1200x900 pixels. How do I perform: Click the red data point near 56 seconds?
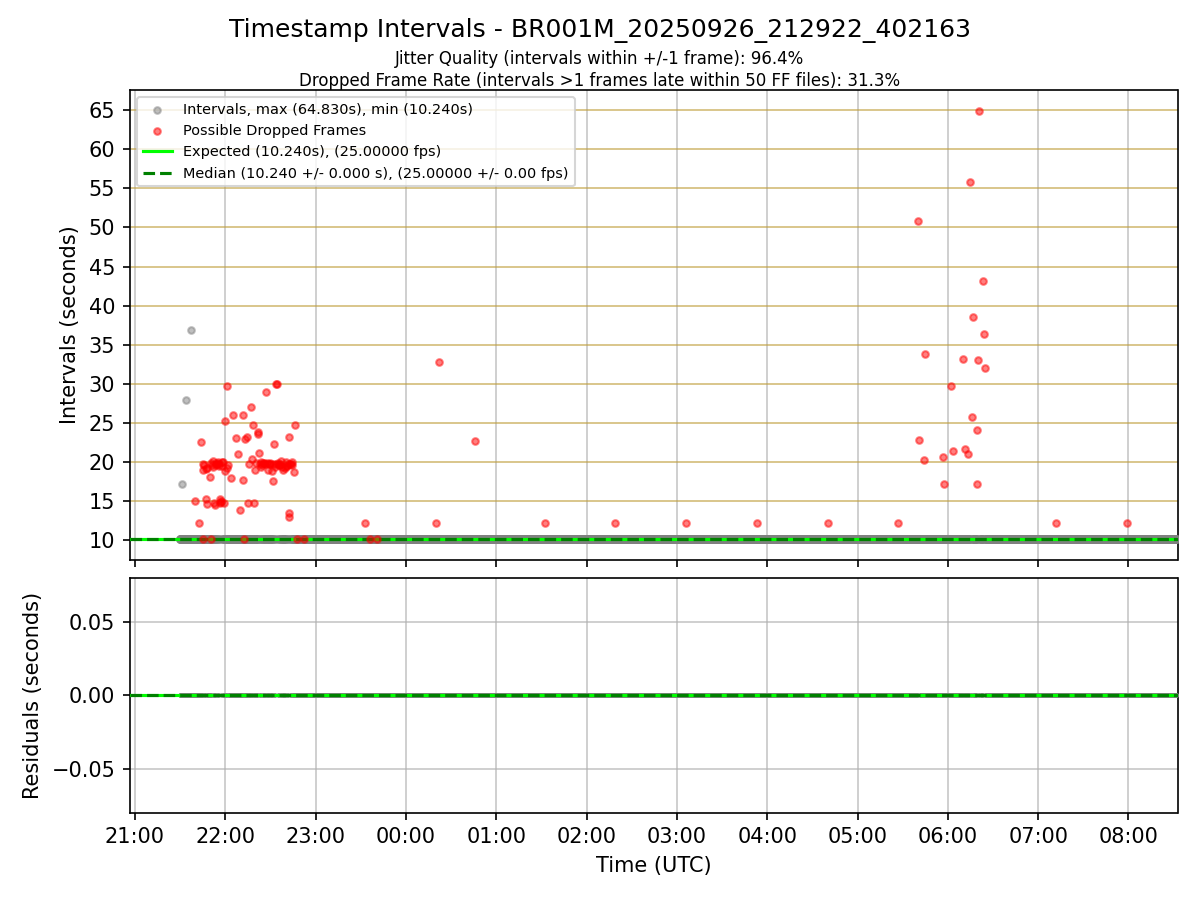(x=970, y=182)
